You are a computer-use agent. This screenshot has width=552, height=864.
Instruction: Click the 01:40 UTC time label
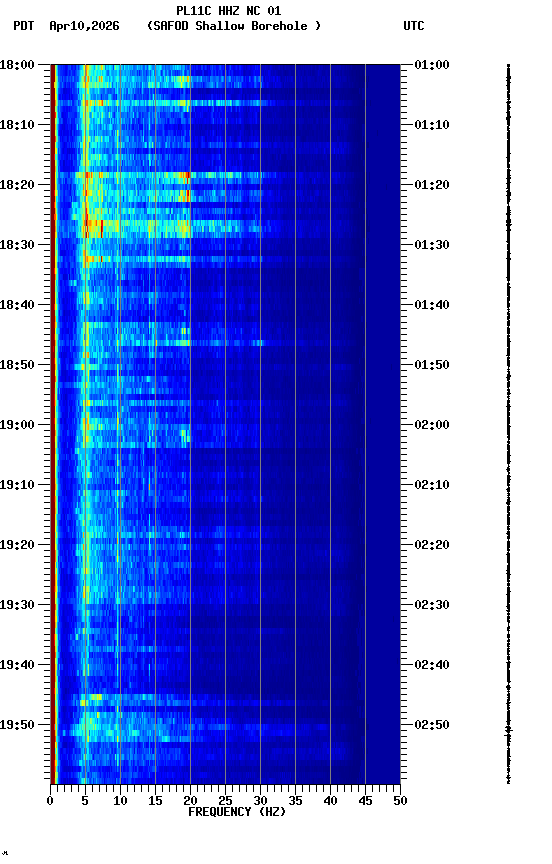coord(432,305)
